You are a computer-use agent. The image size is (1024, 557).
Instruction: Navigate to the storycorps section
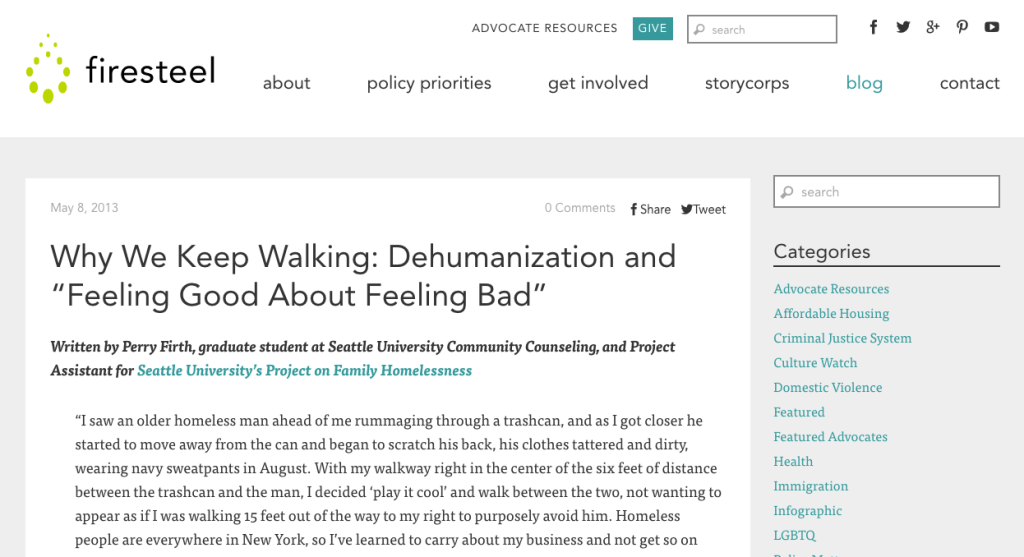[747, 83]
